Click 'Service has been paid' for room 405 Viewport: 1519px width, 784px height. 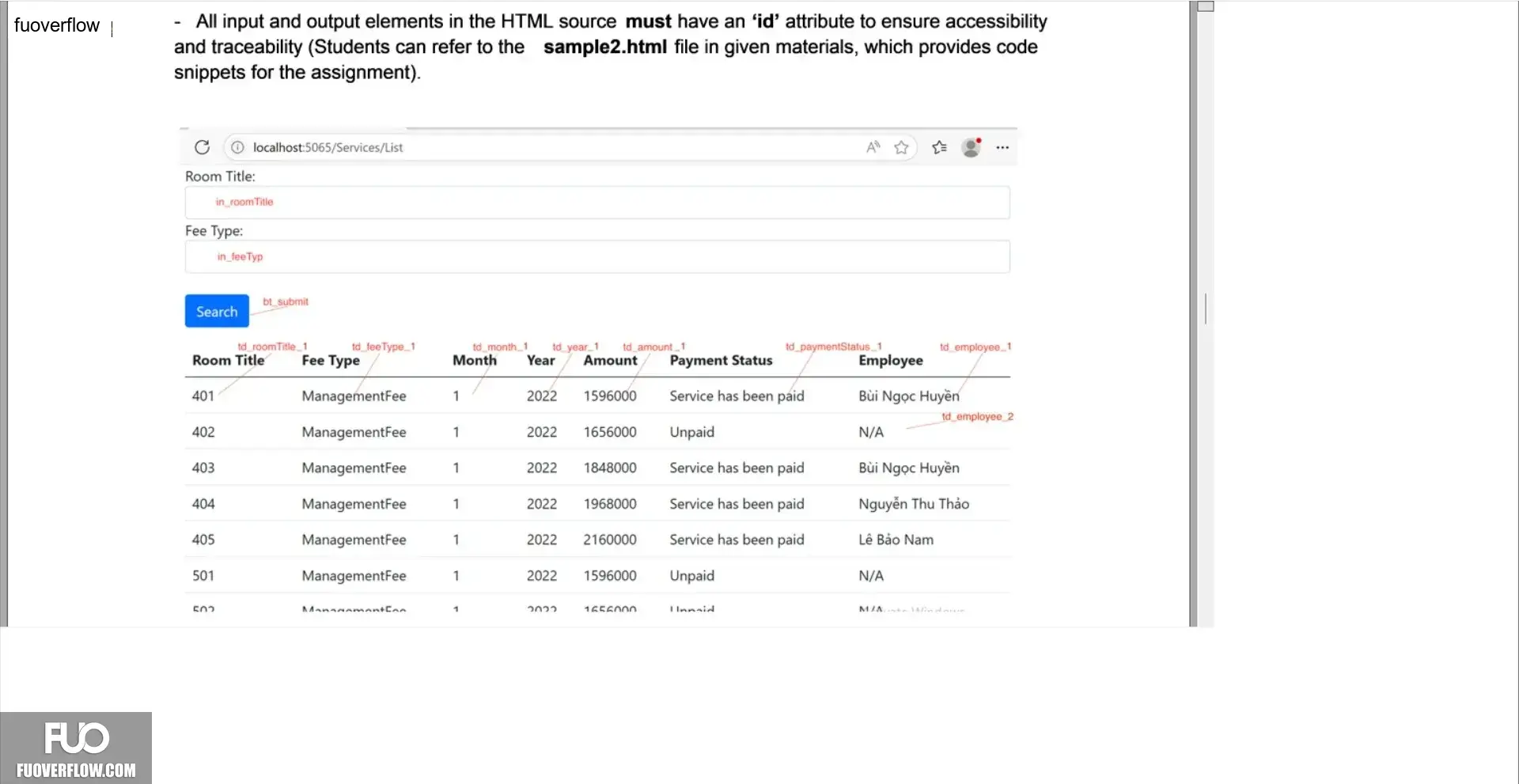(737, 540)
